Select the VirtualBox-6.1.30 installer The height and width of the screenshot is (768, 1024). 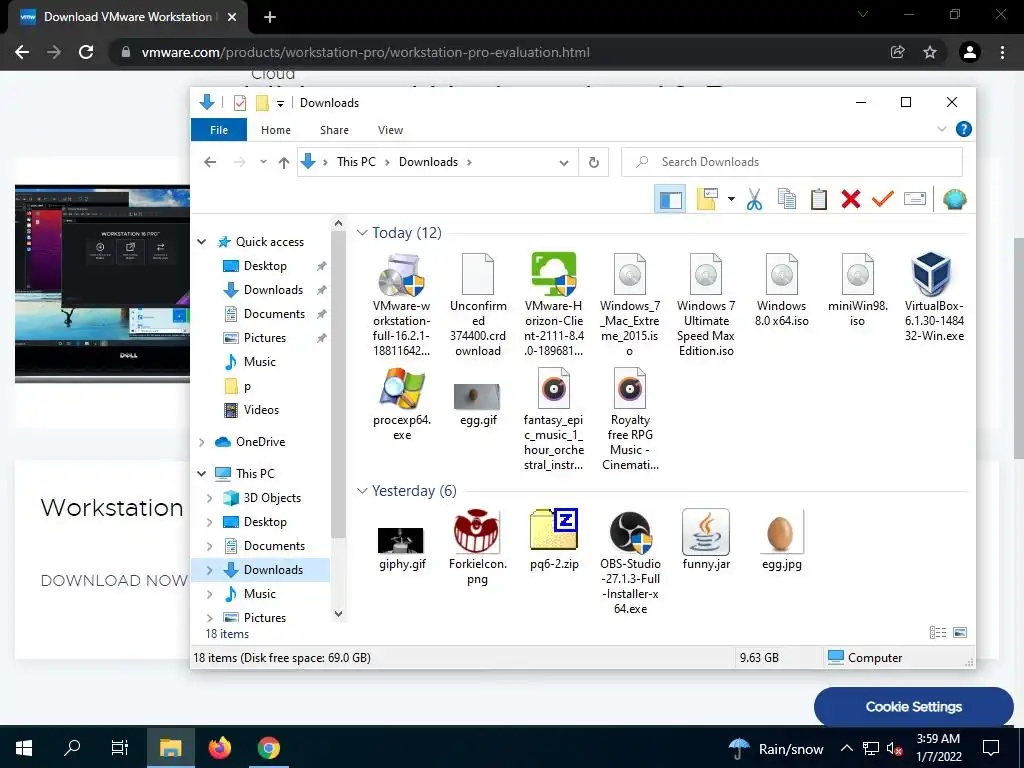pyautogui.click(x=934, y=297)
